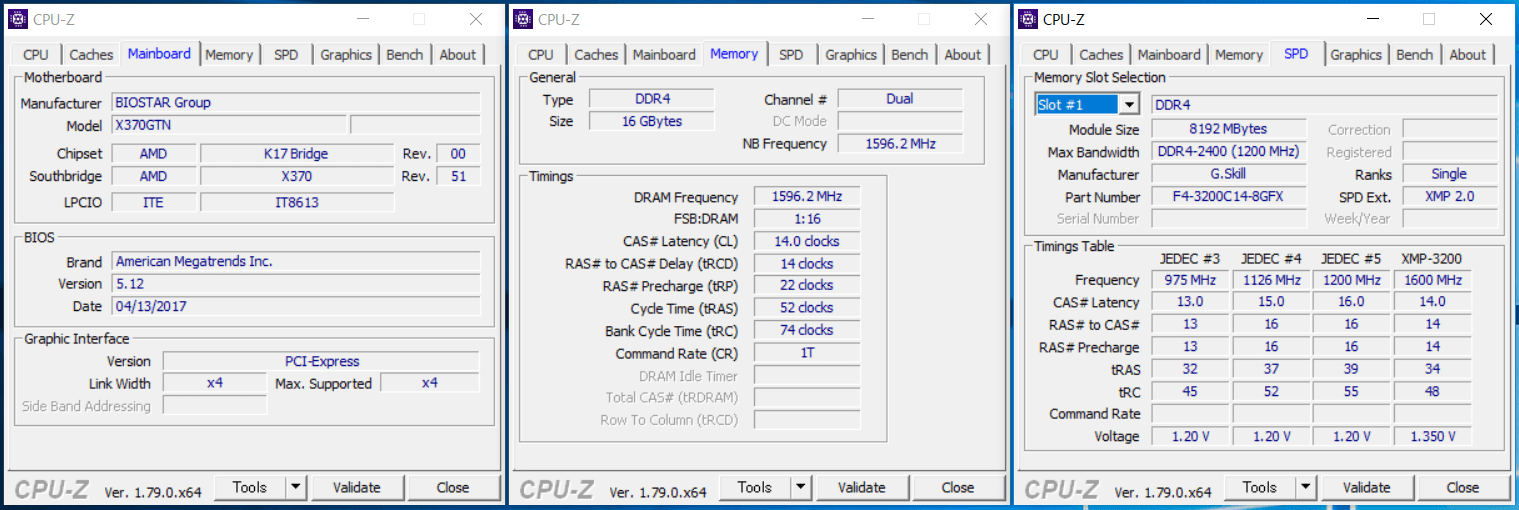Click the IT8613 LPCIO field
This screenshot has height=510, width=1519.
(296, 202)
